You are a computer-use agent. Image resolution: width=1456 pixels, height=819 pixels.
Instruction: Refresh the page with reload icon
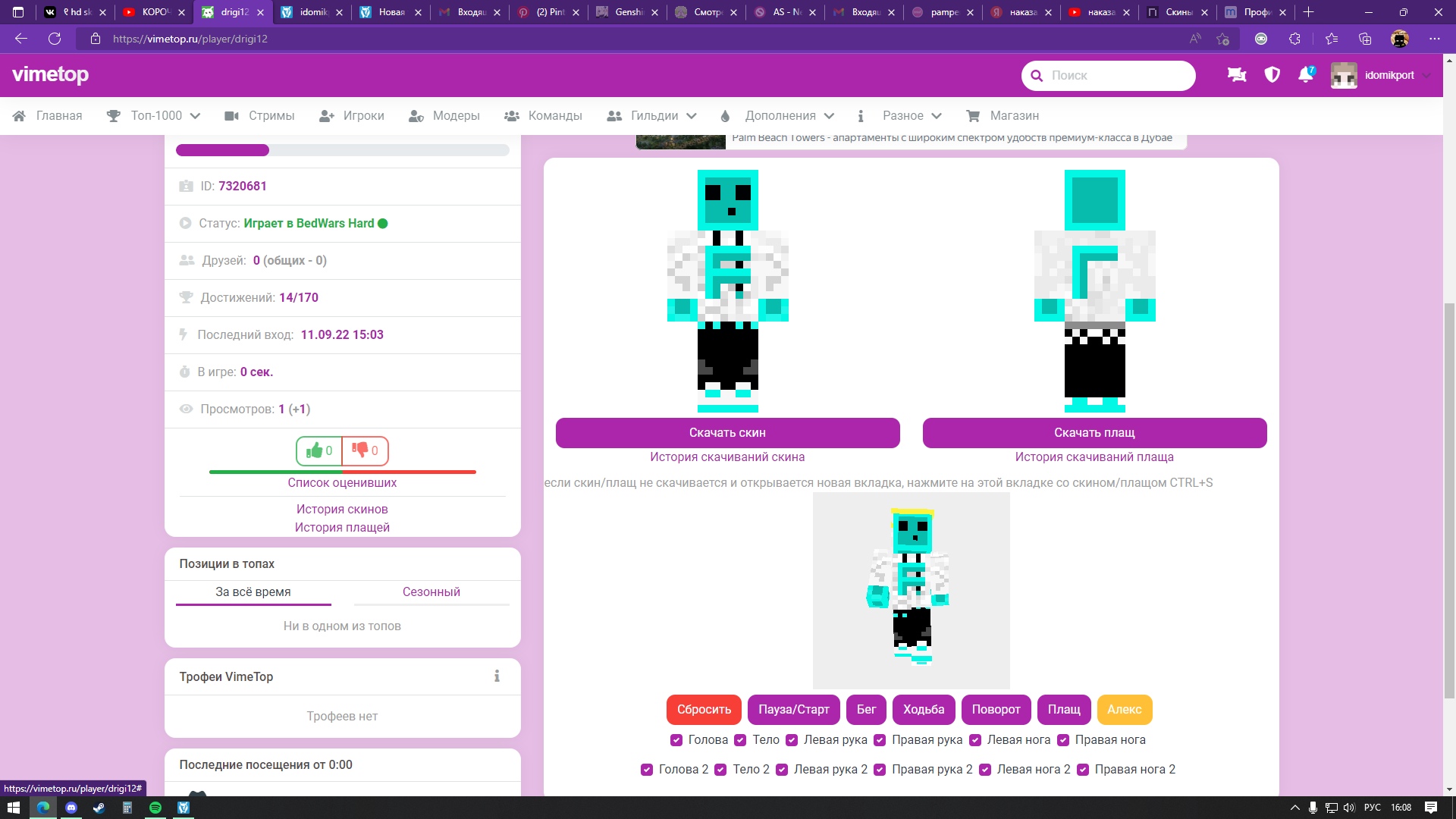click(x=55, y=39)
